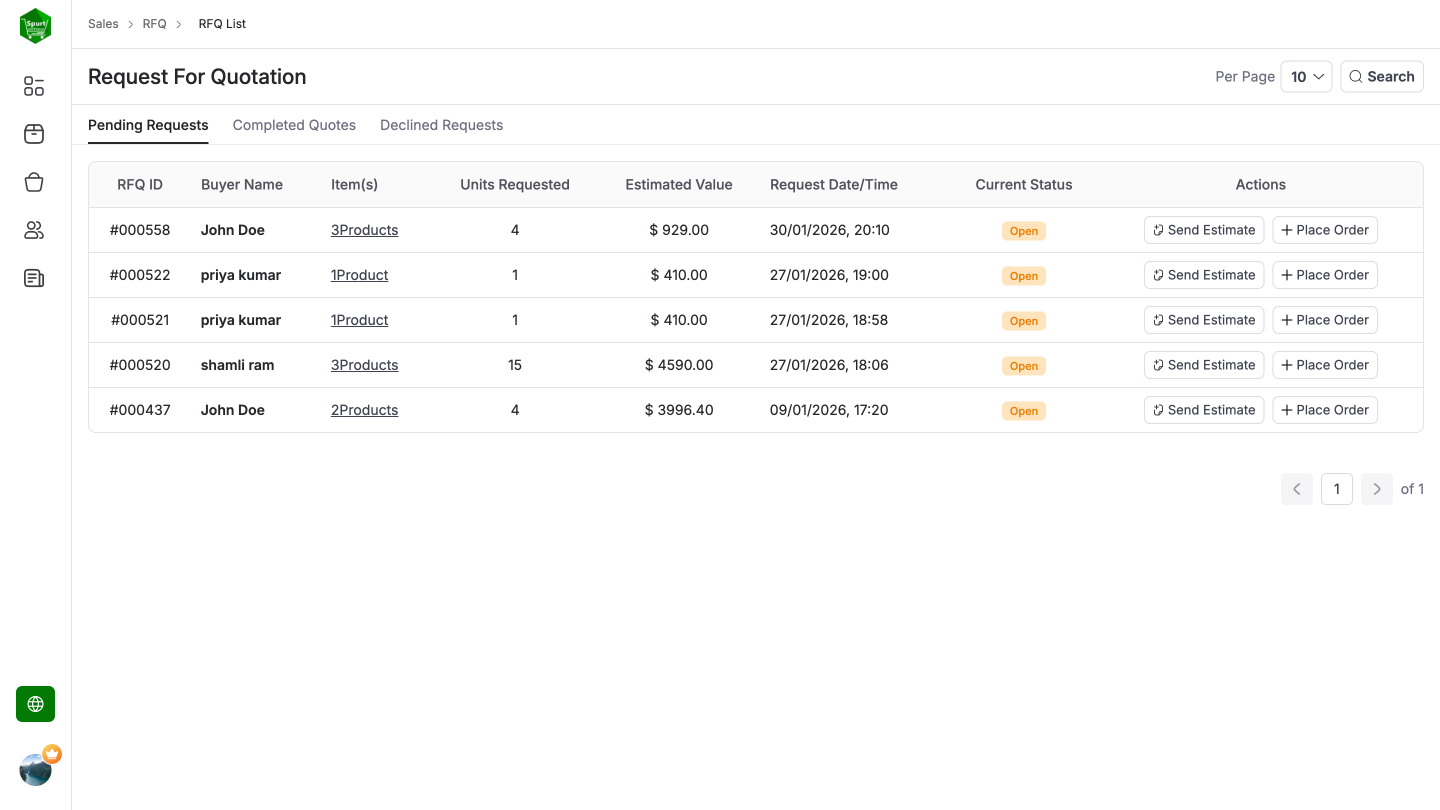This screenshot has width=1440, height=810.
Task: Place Order for RFQ #000437
Action: [1325, 410]
